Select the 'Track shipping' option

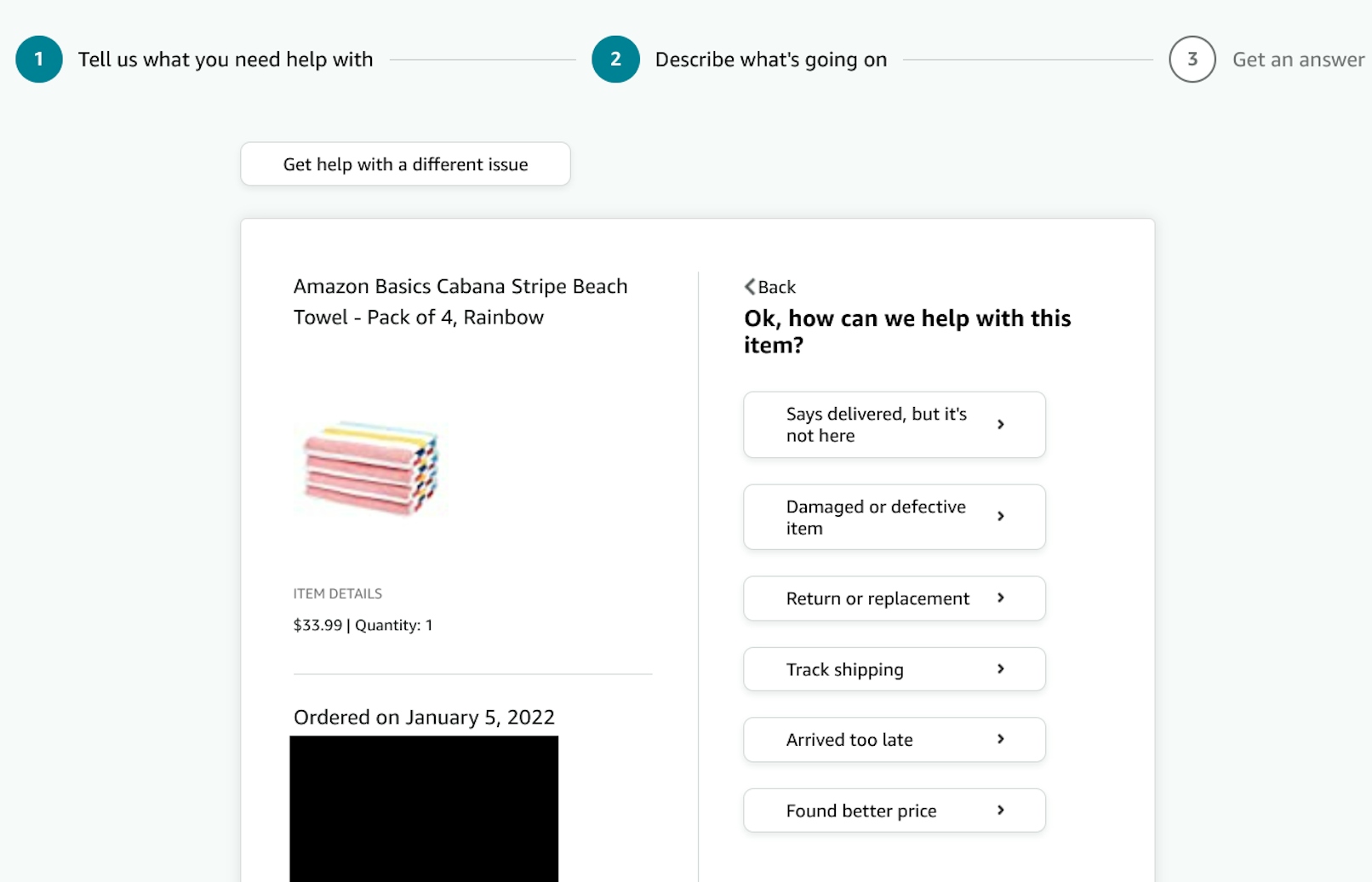point(894,669)
